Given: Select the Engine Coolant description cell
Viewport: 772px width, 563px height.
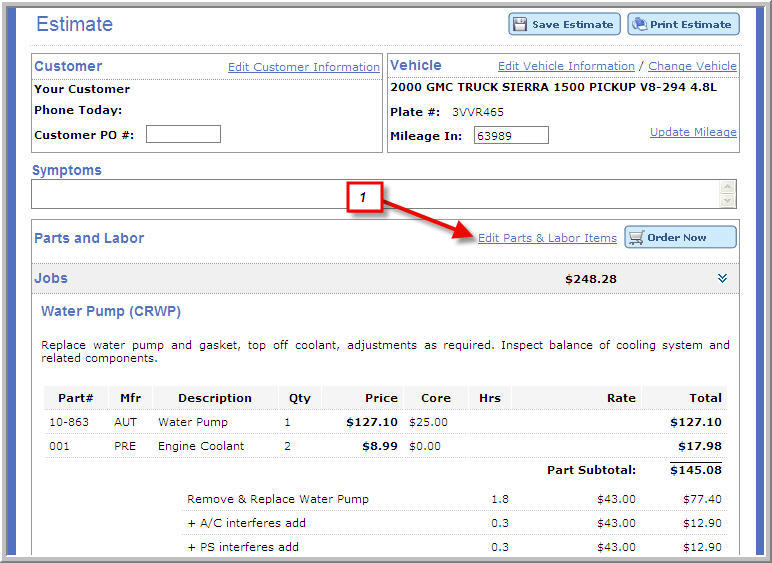Looking at the screenshot, I should click(201, 446).
